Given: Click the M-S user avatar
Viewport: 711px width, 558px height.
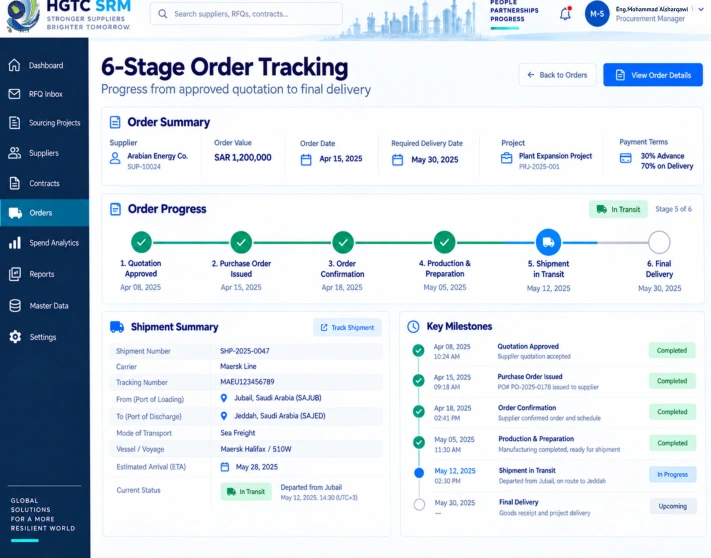Looking at the screenshot, I should tap(597, 14).
